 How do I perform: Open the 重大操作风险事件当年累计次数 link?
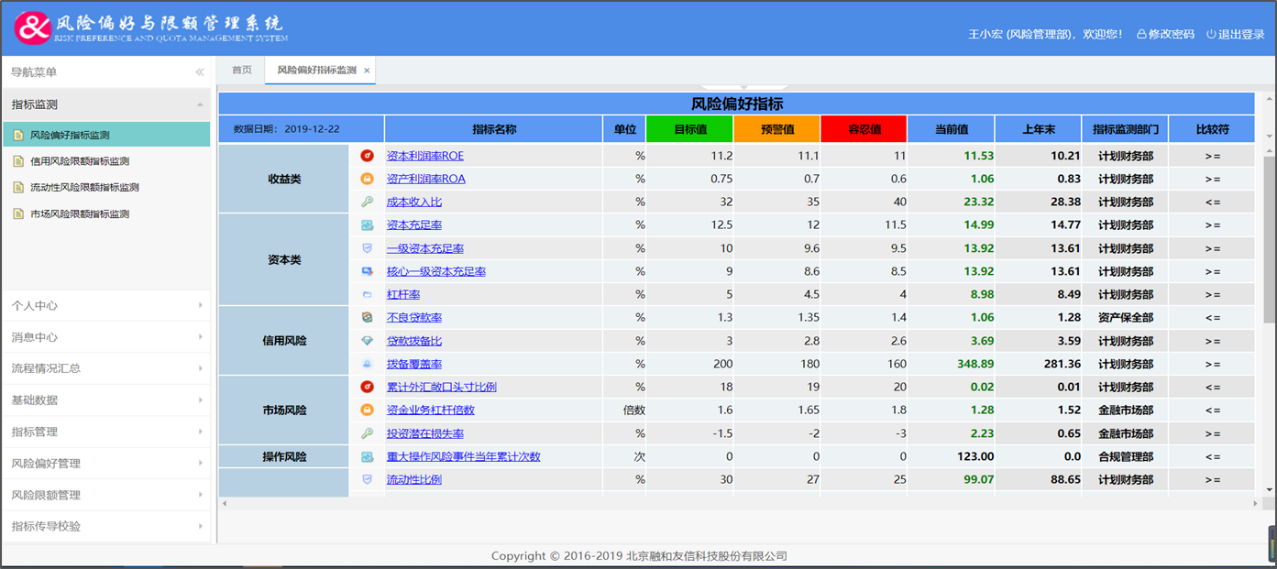(x=464, y=456)
